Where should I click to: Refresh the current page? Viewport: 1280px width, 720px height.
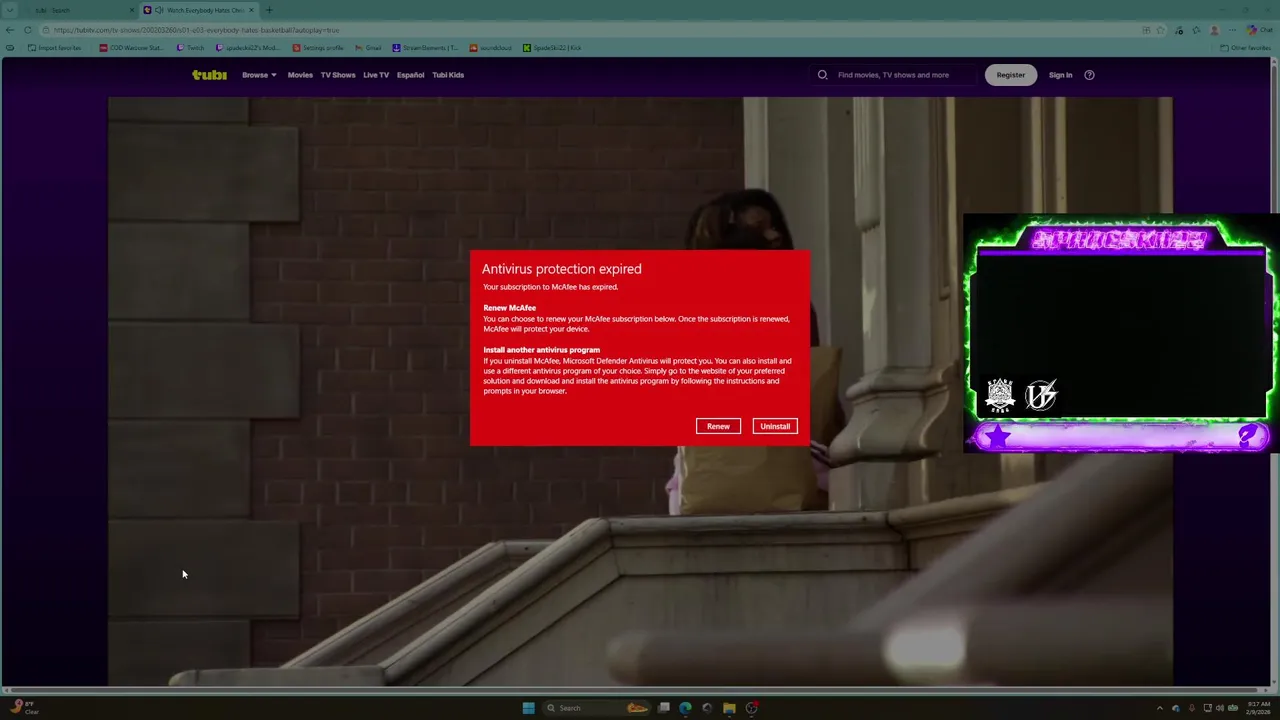pyautogui.click(x=28, y=30)
